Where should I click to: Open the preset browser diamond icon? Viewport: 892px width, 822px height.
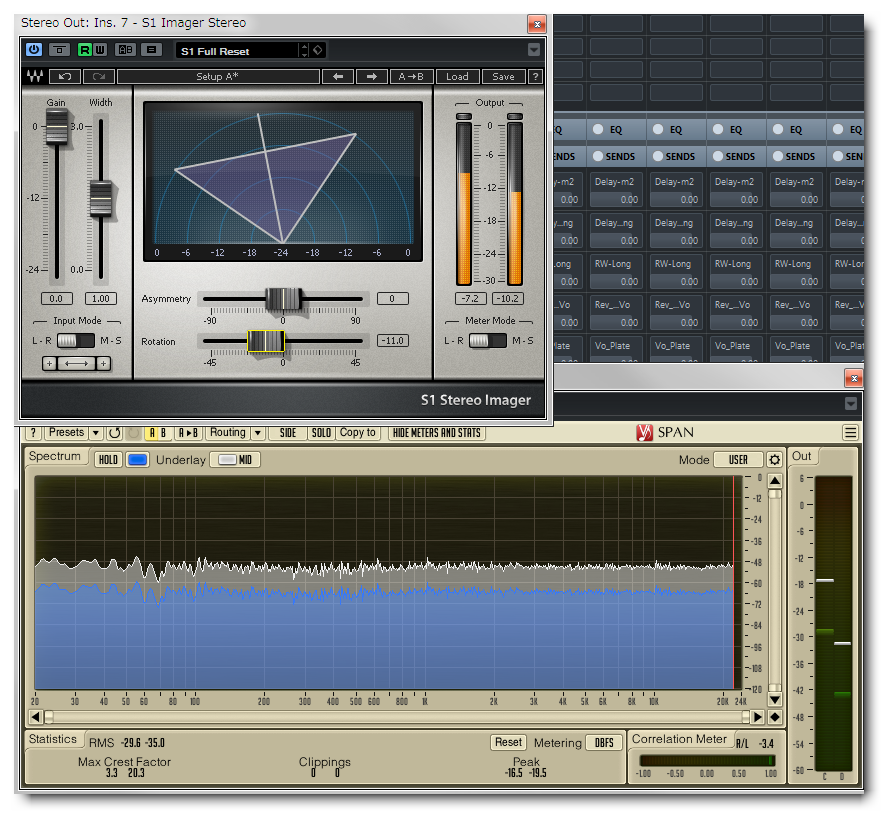click(x=317, y=50)
